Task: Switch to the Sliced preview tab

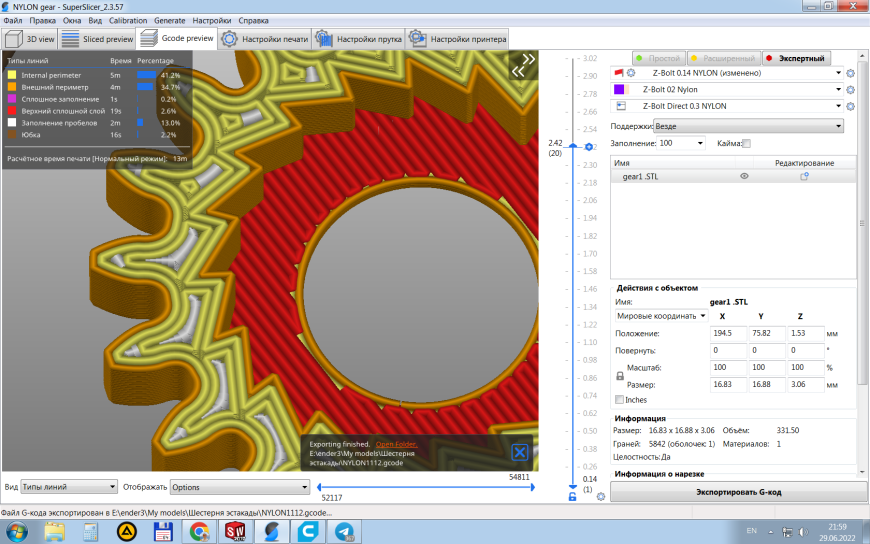Action: click(x=97, y=39)
